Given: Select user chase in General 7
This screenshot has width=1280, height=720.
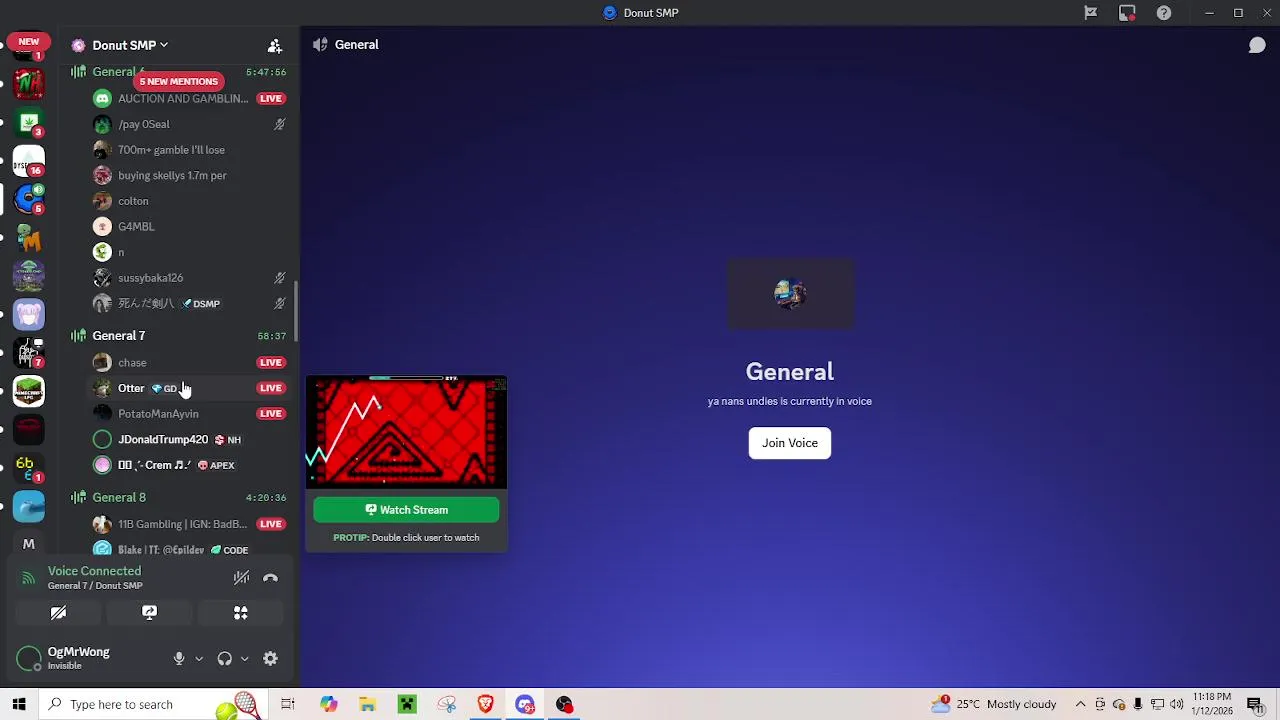Looking at the screenshot, I should 132,363.
